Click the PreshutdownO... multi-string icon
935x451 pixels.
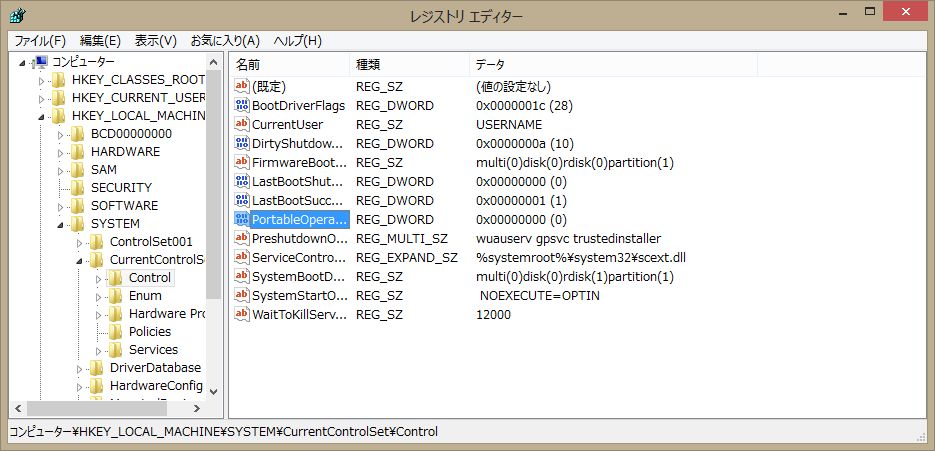tap(242, 239)
